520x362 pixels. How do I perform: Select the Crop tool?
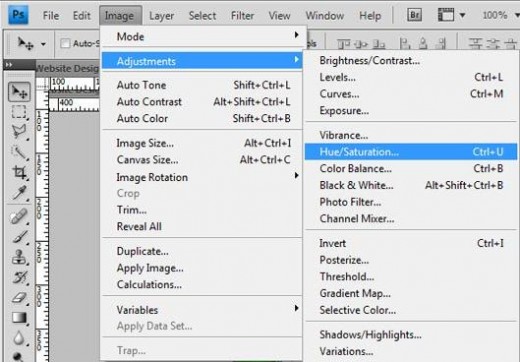pyautogui.click(x=19, y=173)
